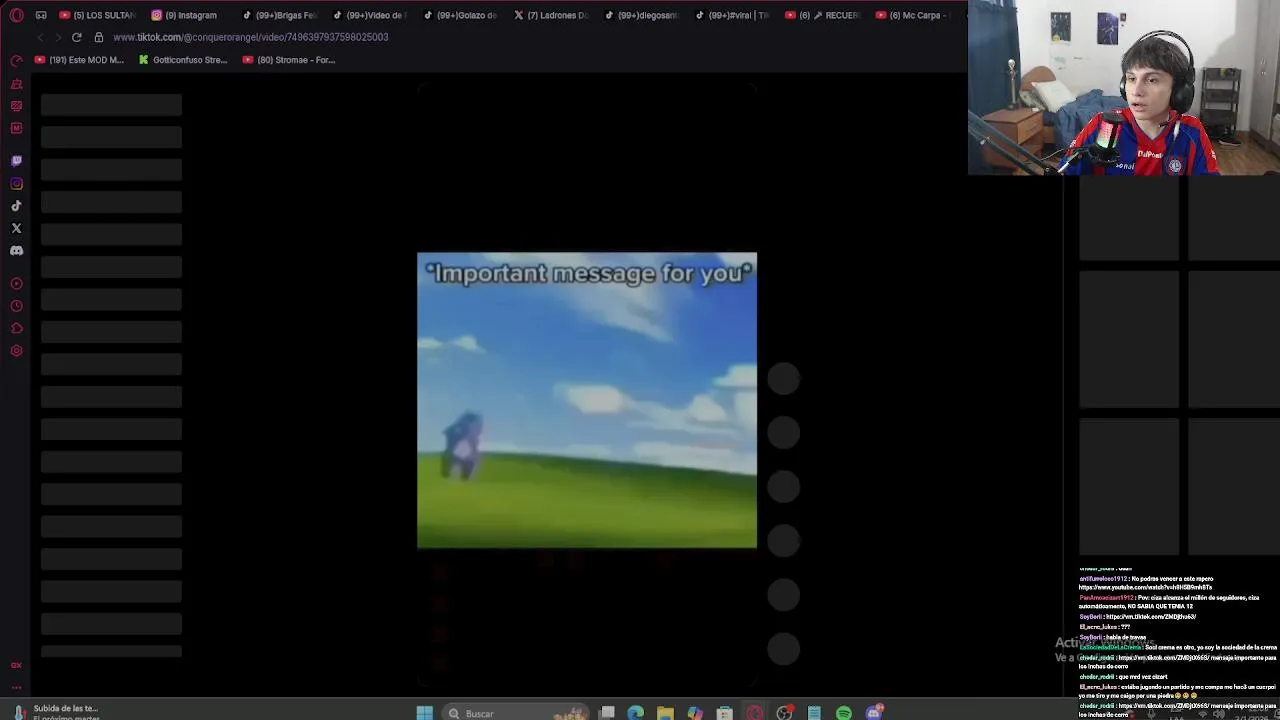Switch to the Video de TikTok tab
Viewport: 1280px width, 720px height.
click(370, 15)
